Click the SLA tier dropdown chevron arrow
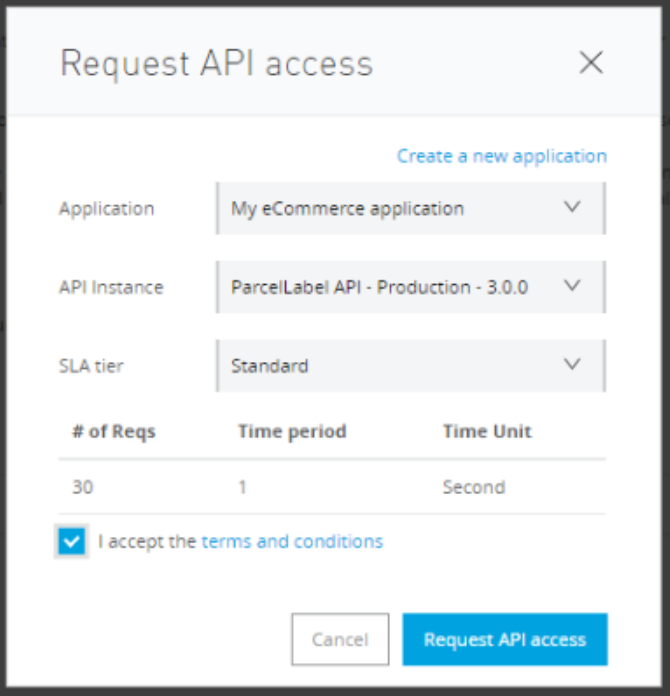Viewport: 670px width, 696px height. pos(572,365)
